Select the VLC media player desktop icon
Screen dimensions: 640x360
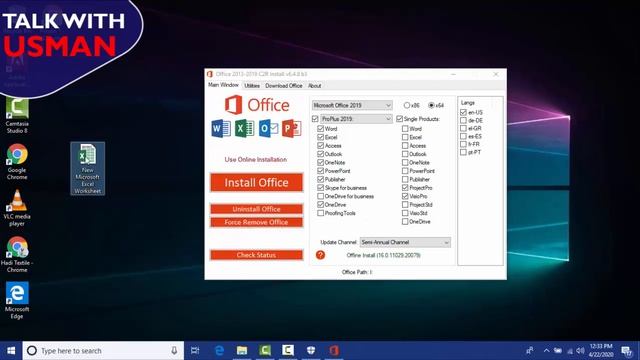coord(17,208)
